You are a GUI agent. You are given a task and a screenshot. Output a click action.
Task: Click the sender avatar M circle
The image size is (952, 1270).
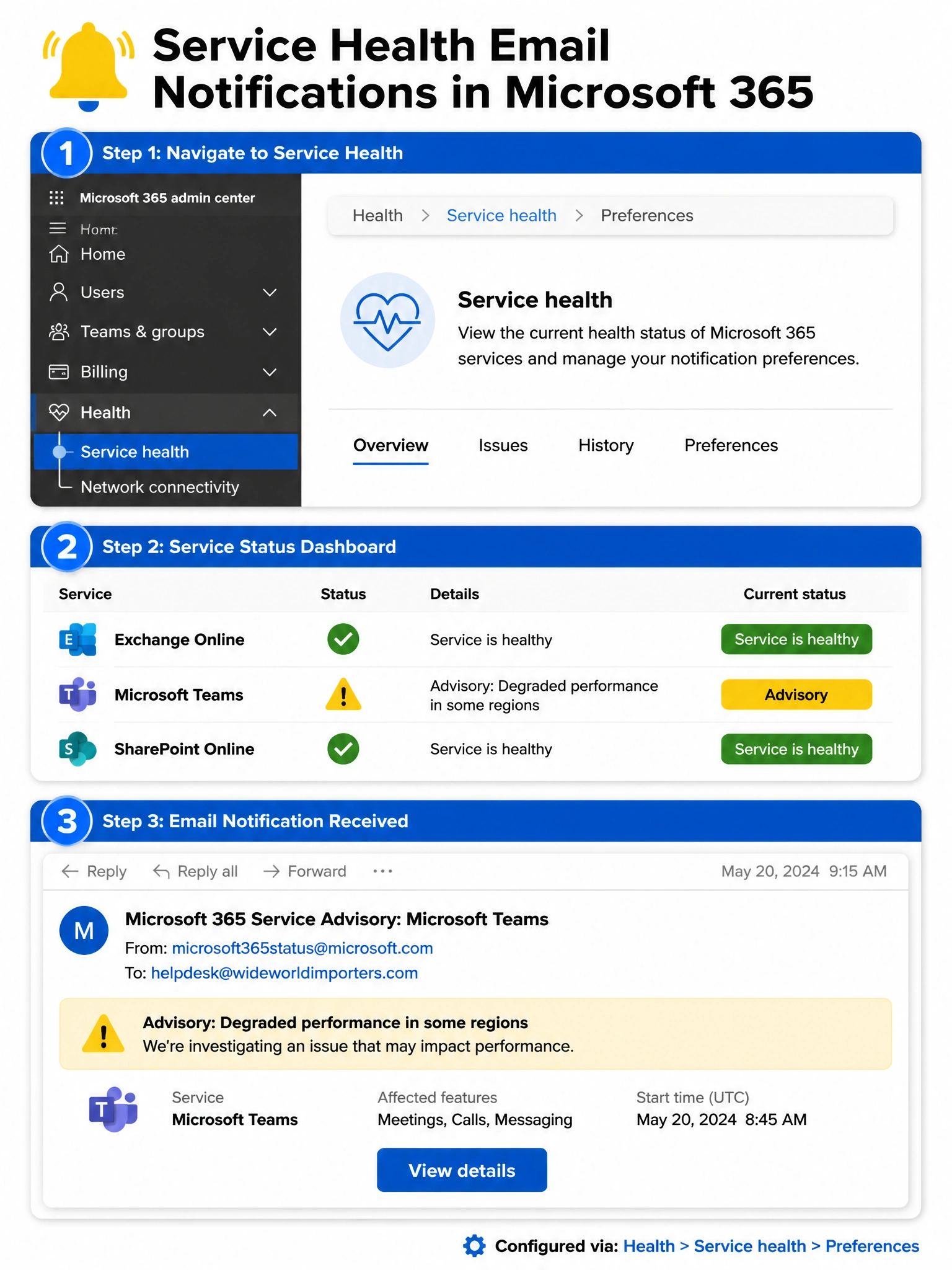84,930
